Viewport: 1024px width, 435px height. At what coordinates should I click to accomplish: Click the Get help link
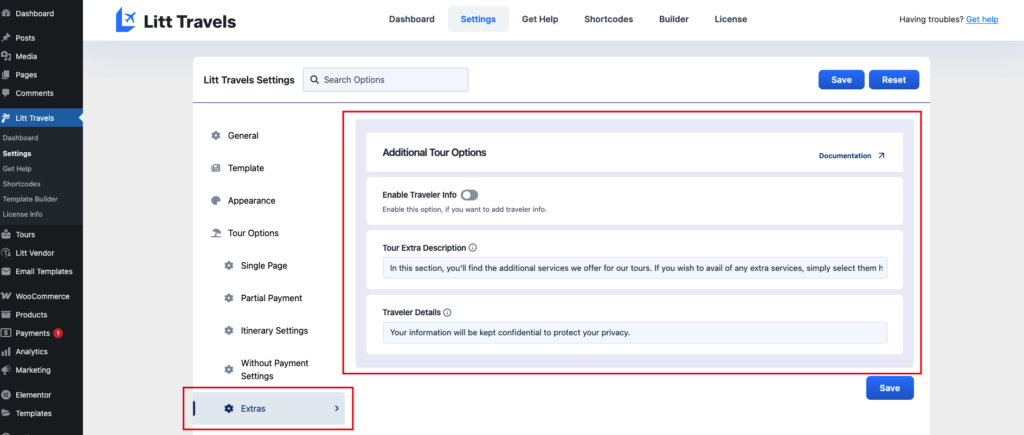(982, 19)
